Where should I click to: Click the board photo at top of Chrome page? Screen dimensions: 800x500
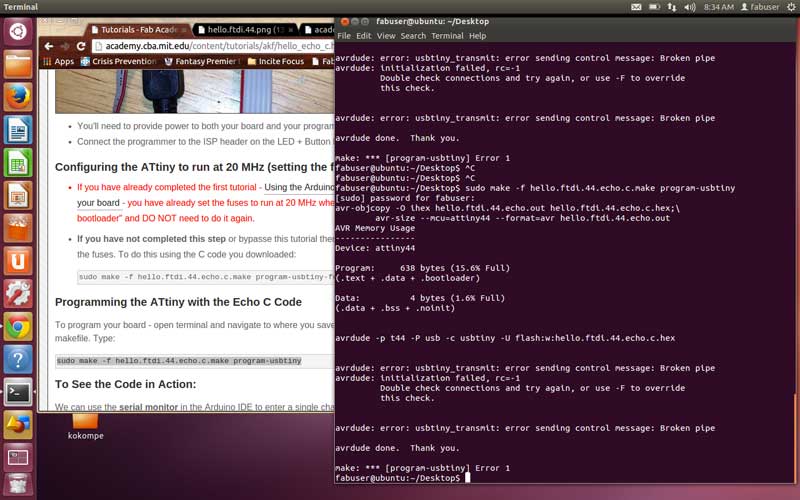(x=195, y=92)
